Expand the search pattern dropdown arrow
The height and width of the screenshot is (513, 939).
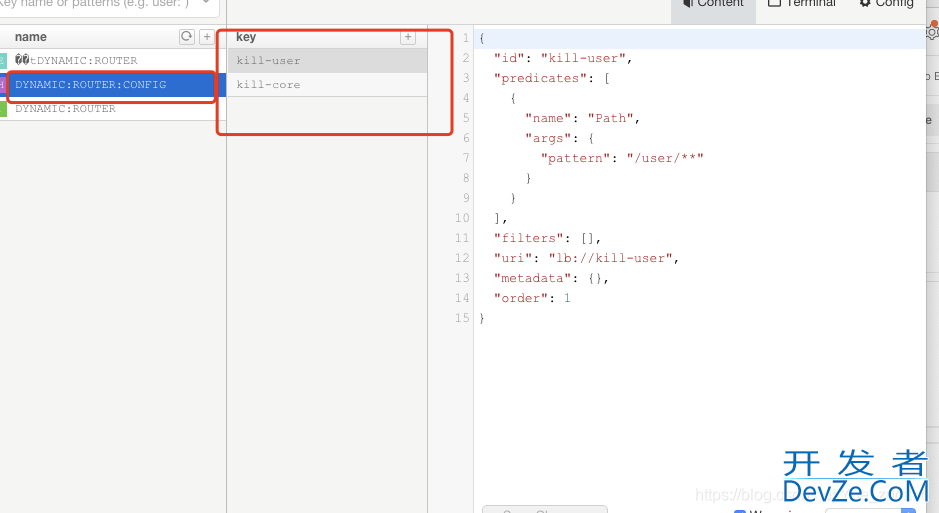[206, 2]
